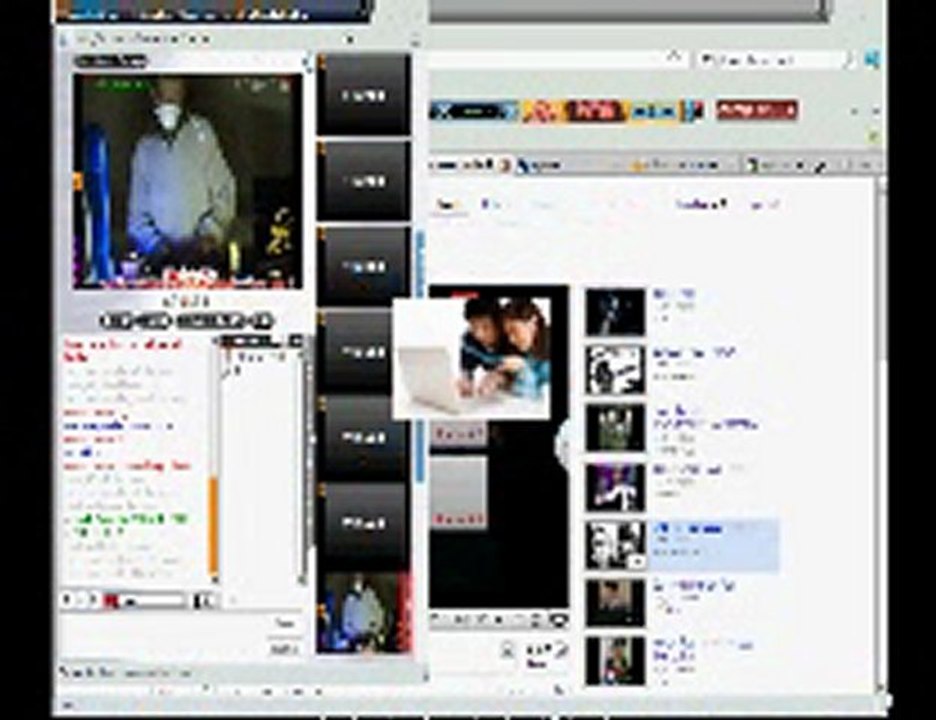936x720 pixels.
Task: Open the live webcam thumbnail below the dark camera slots
Action: [x=364, y=612]
